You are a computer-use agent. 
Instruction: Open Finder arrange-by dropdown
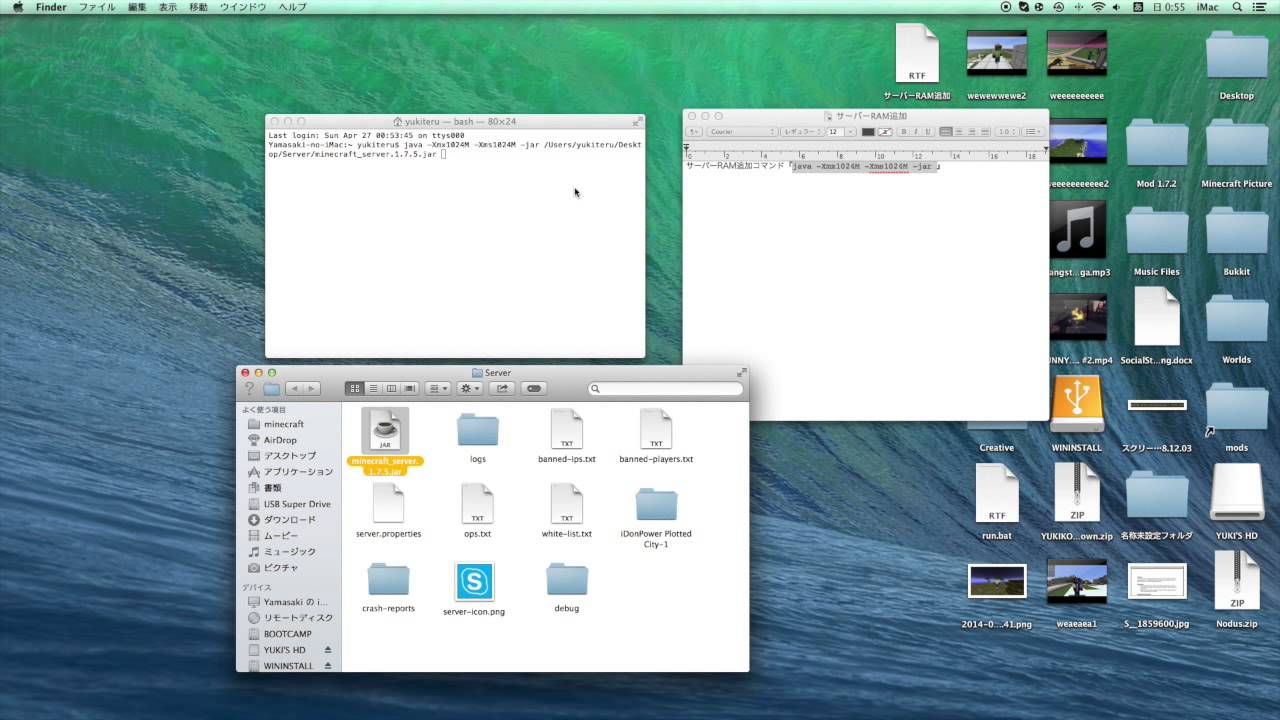tap(438, 388)
